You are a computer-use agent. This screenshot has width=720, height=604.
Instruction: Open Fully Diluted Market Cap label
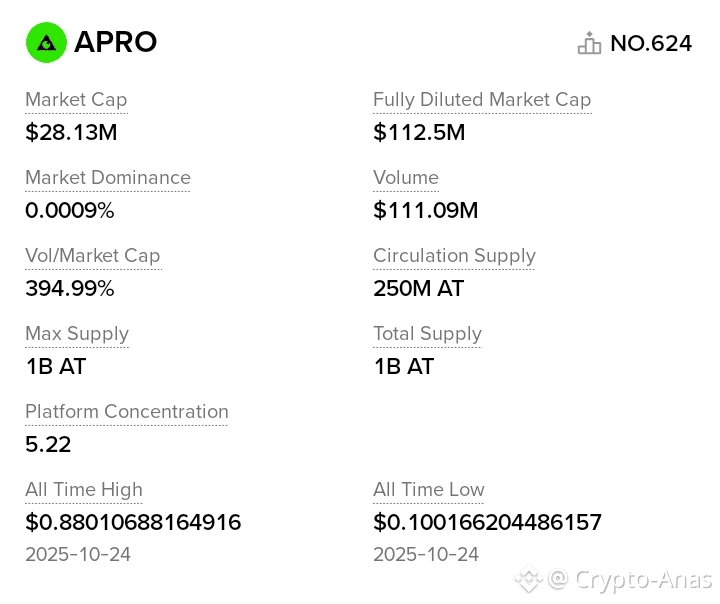point(482,100)
